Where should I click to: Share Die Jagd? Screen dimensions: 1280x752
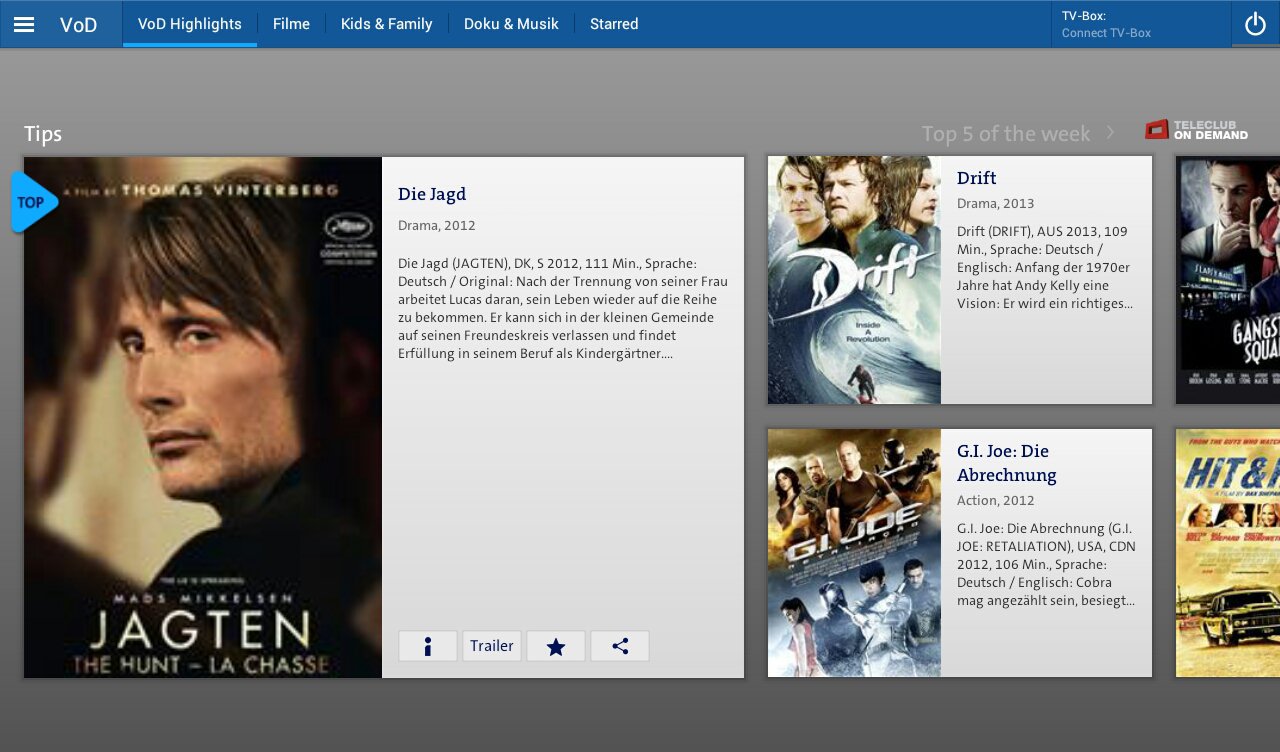coord(620,646)
